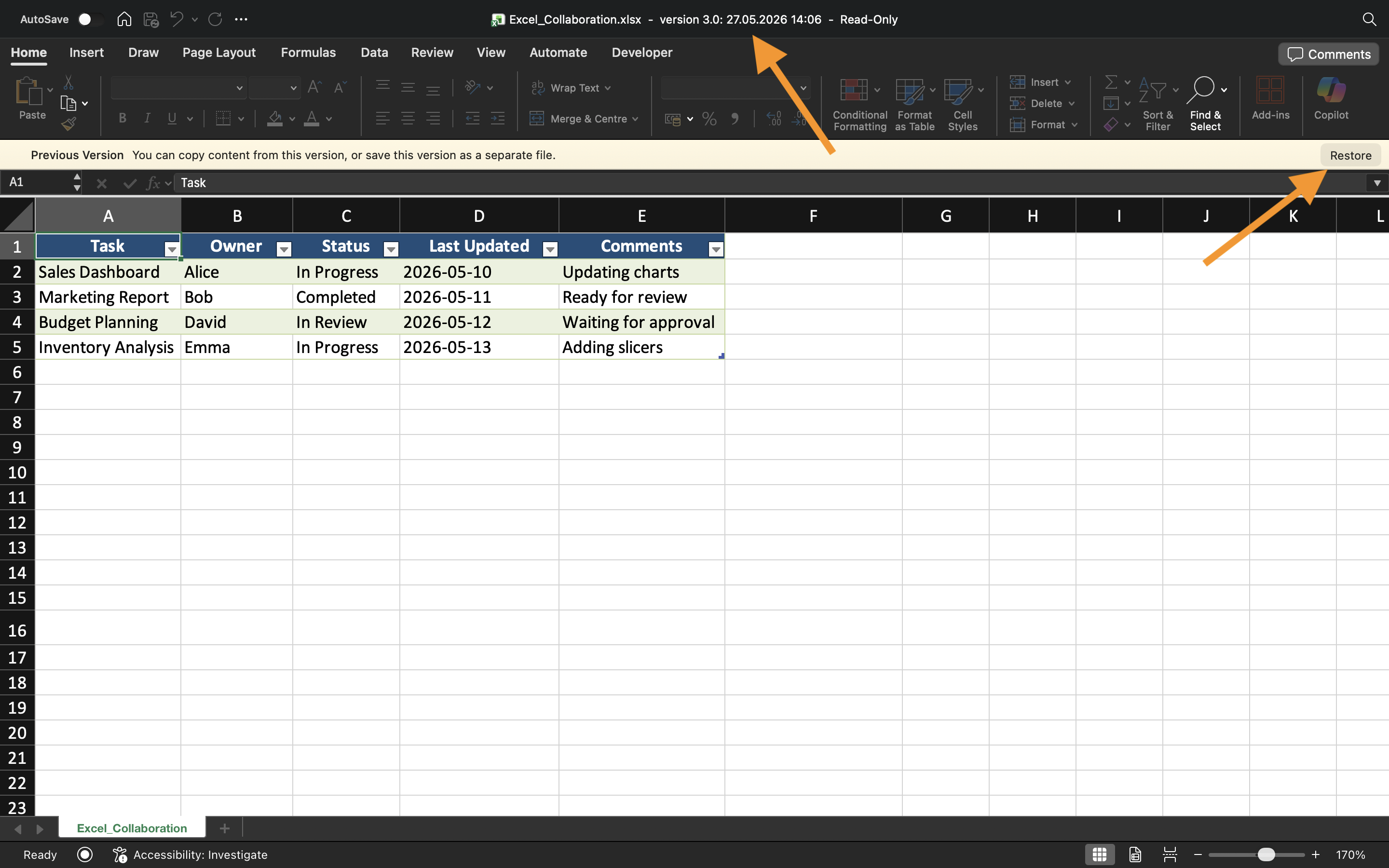Click the Cut scissors icon
1389x868 pixels.
pyautogui.click(x=68, y=82)
